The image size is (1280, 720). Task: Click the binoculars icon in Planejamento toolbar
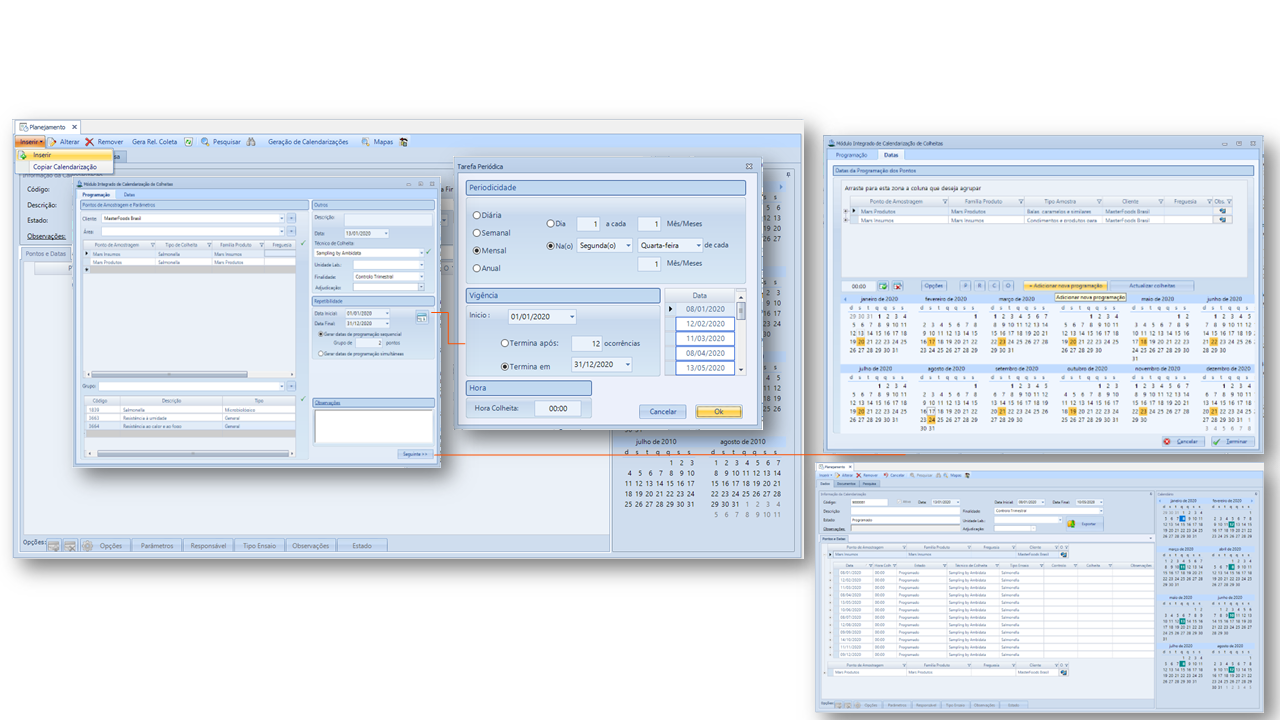click(x=251, y=142)
